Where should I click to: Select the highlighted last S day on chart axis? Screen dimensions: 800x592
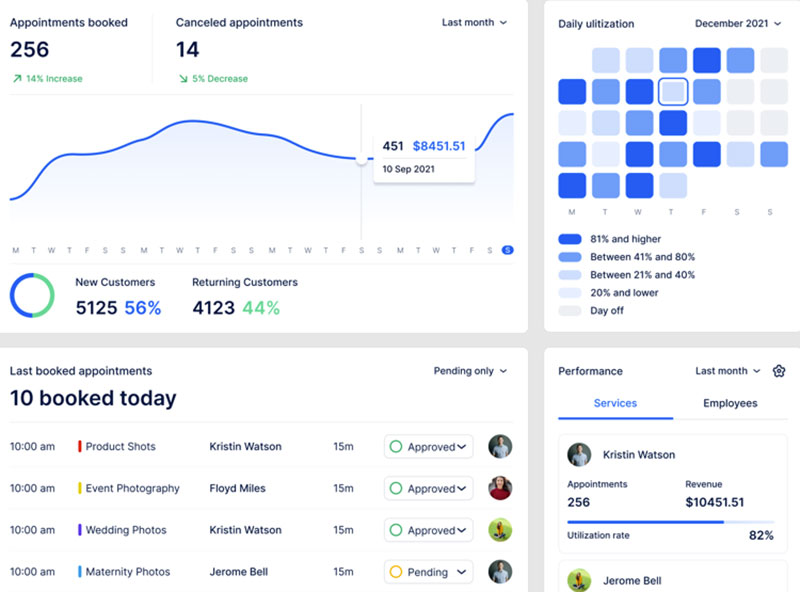pos(507,250)
